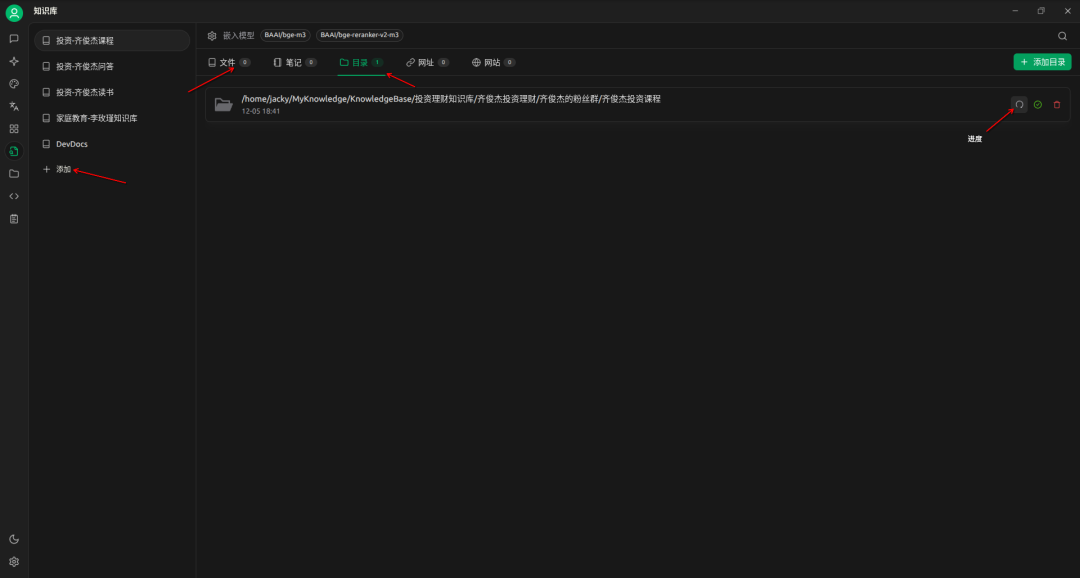Screen dimensions: 1080x578
Task: Click the refresh icon on the directory row
Action: point(1019,105)
